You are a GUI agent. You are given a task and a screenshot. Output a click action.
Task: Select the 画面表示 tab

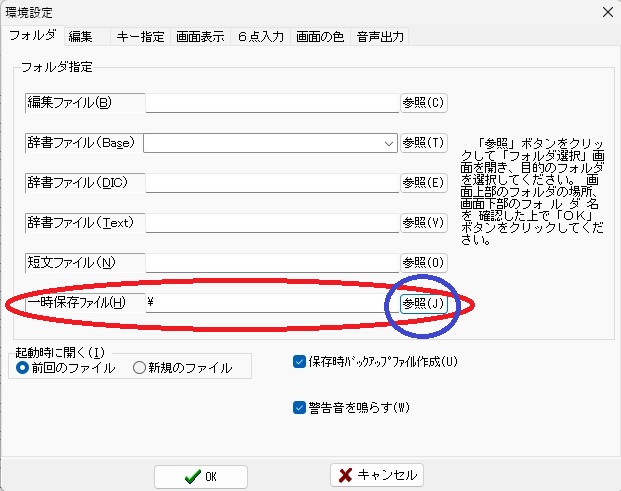click(x=200, y=37)
